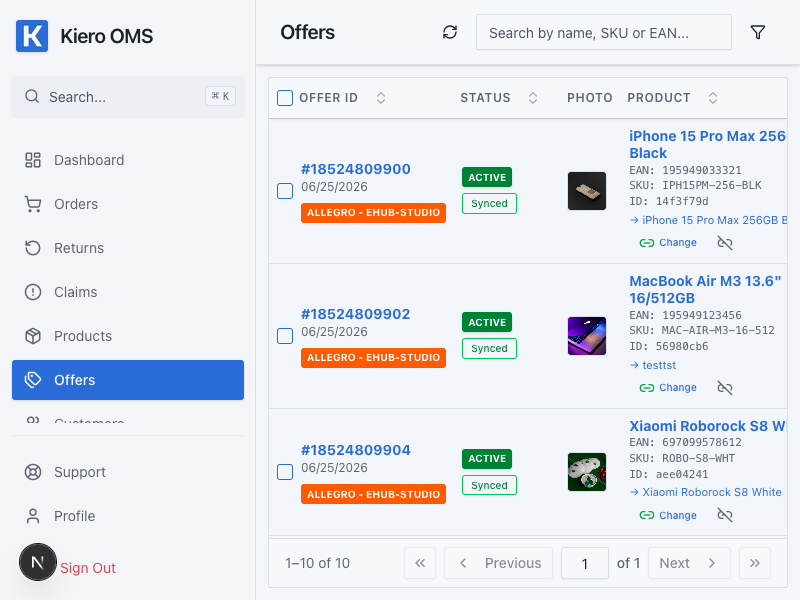Change linked product for MacBook offer
The height and width of the screenshot is (600, 800).
coord(668,388)
